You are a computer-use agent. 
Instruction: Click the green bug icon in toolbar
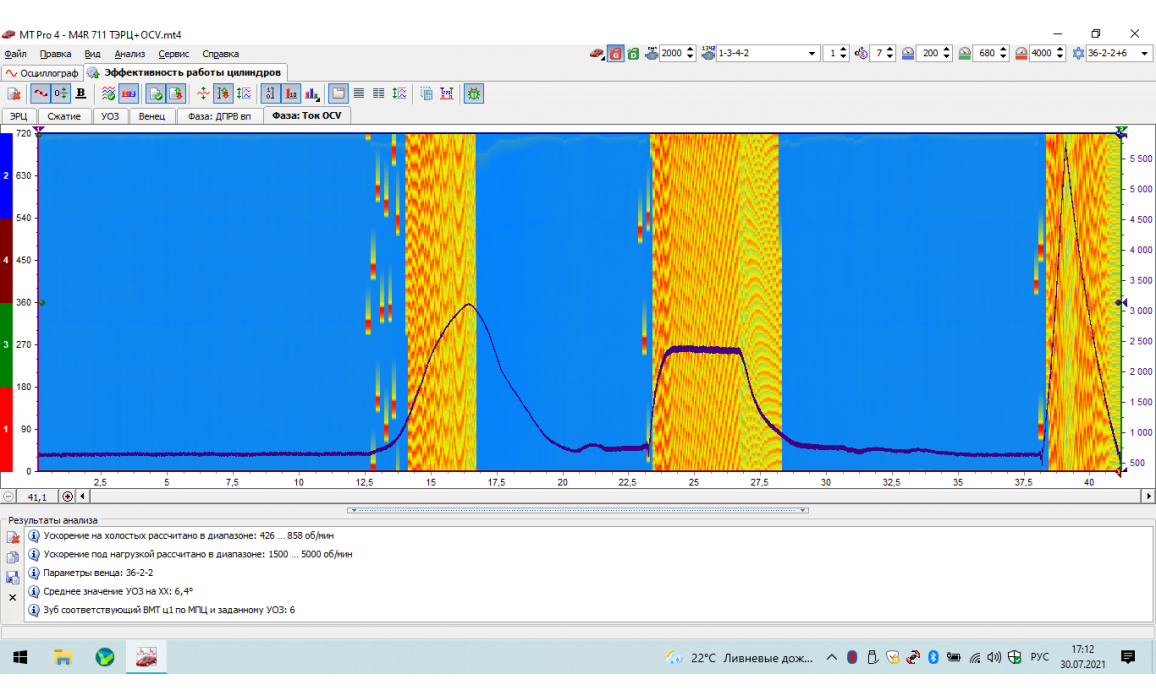click(x=473, y=94)
